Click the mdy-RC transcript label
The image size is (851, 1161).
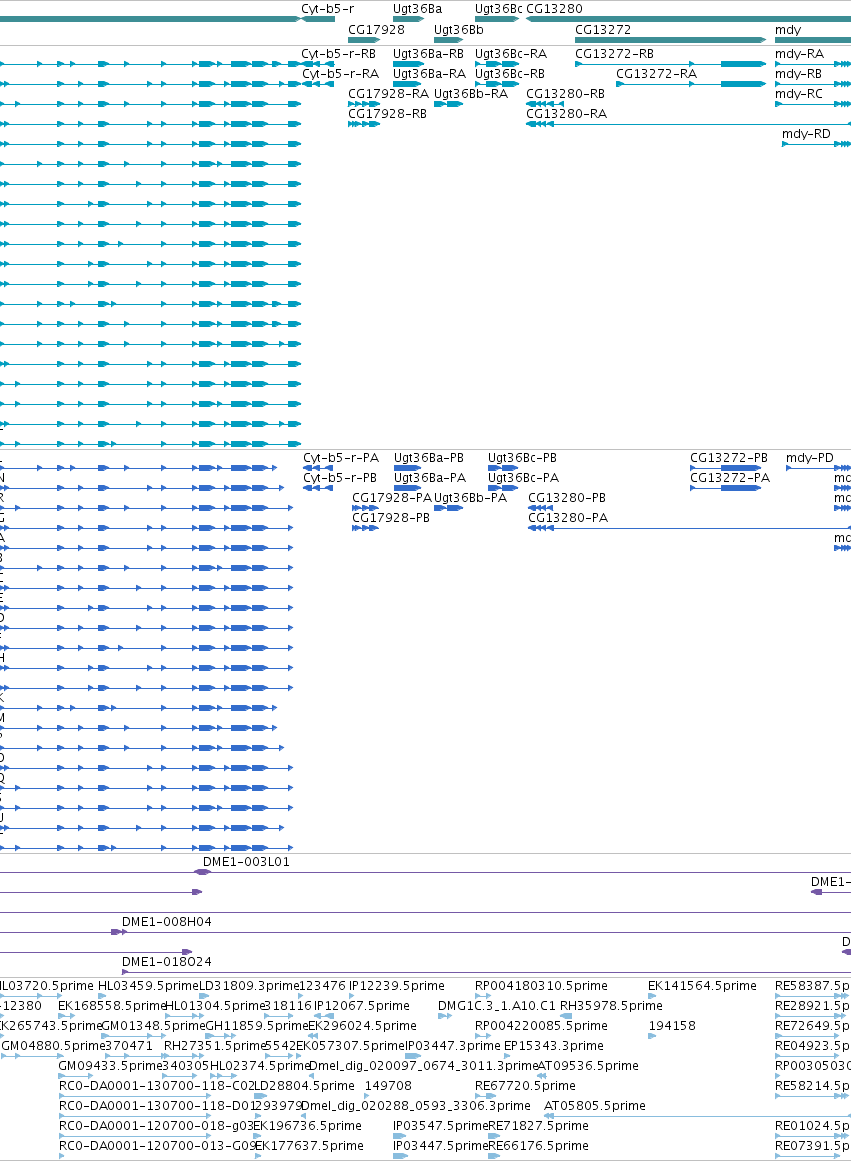tap(798, 94)
